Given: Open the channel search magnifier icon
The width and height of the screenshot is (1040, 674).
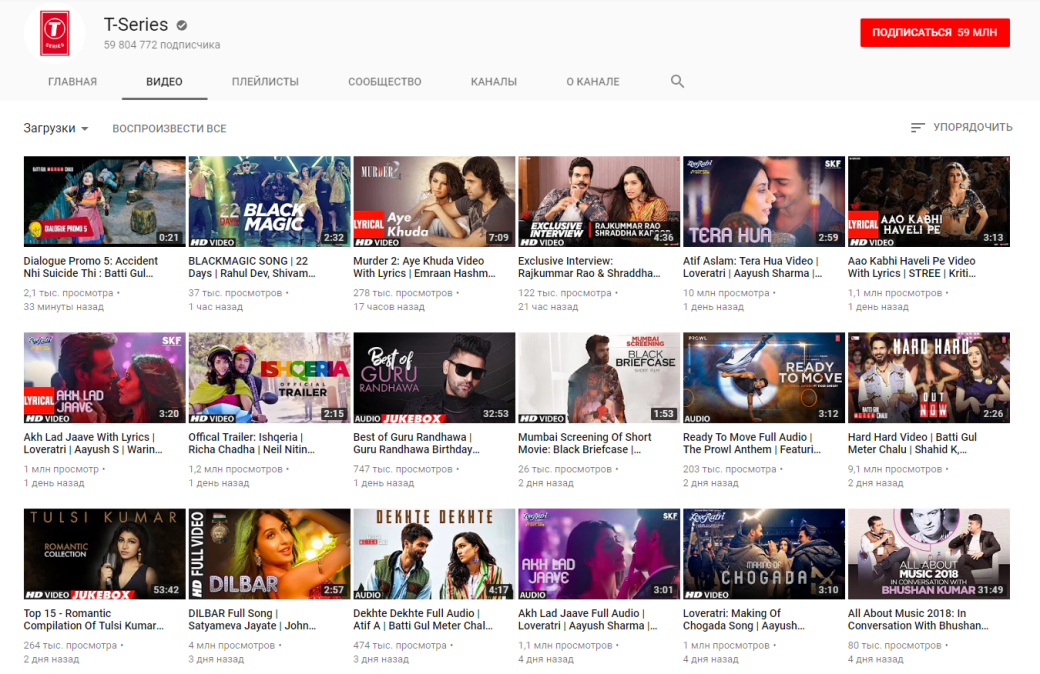Looking at the screenshot, I should click(677, 81).
